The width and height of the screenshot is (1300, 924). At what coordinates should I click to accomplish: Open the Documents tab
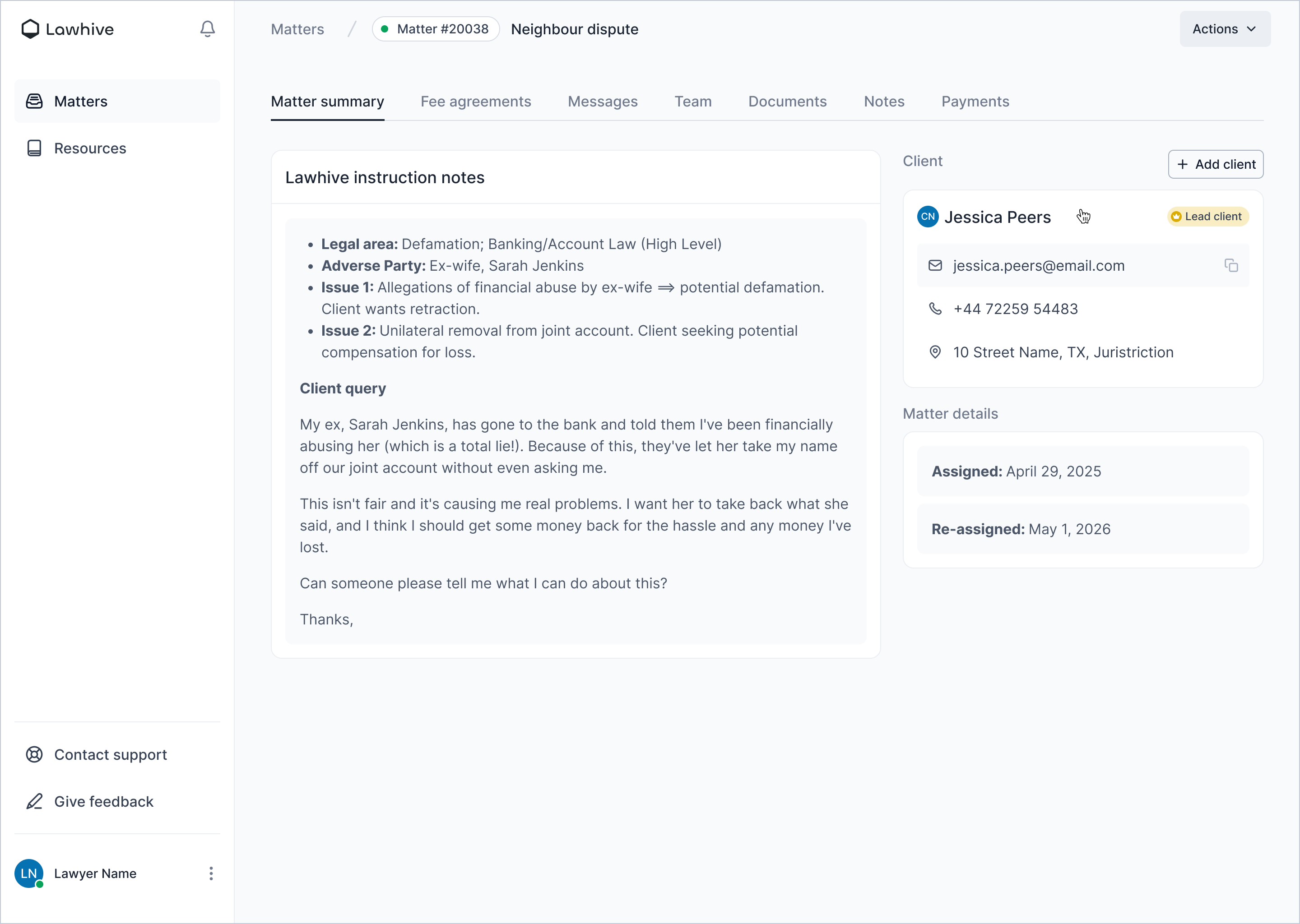787,102
